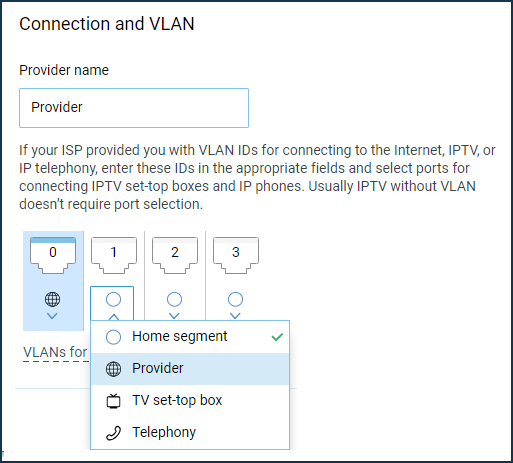Click the TV icon in the dropdown list
This screenshot has height=463, width=513.
[113, 400]
